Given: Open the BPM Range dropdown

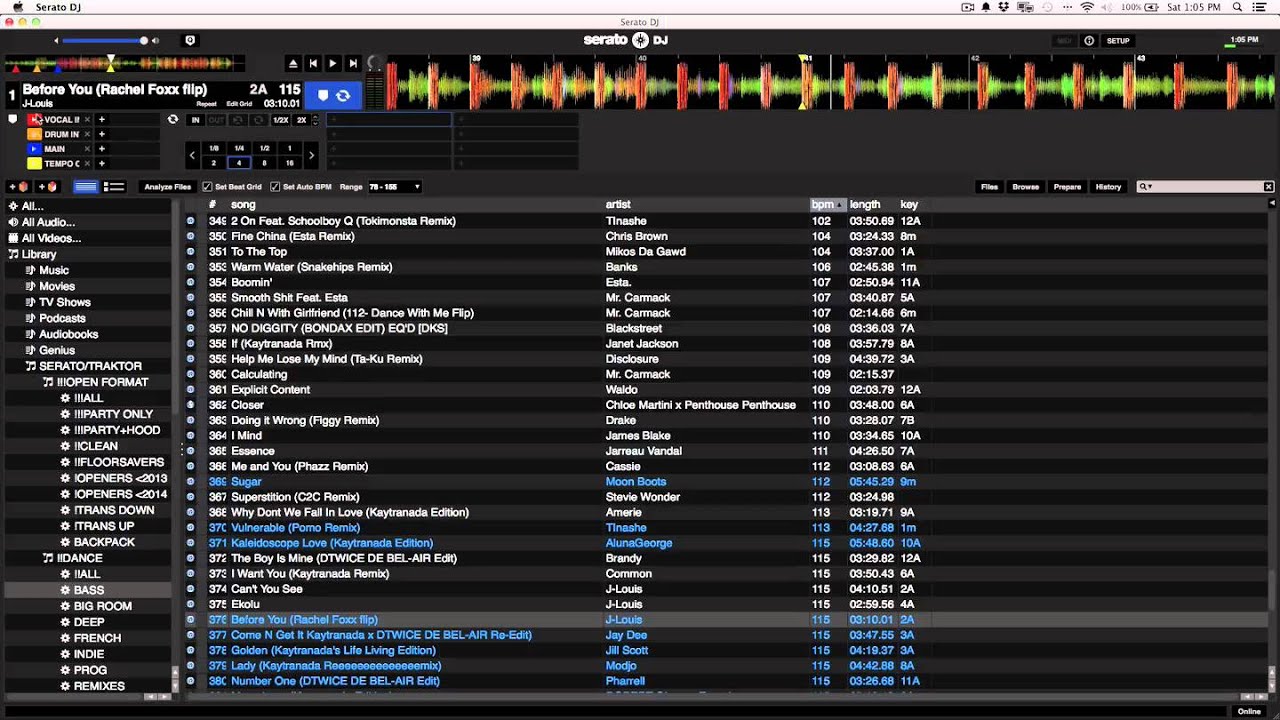Looking at the screenshot, I should 394,187.
